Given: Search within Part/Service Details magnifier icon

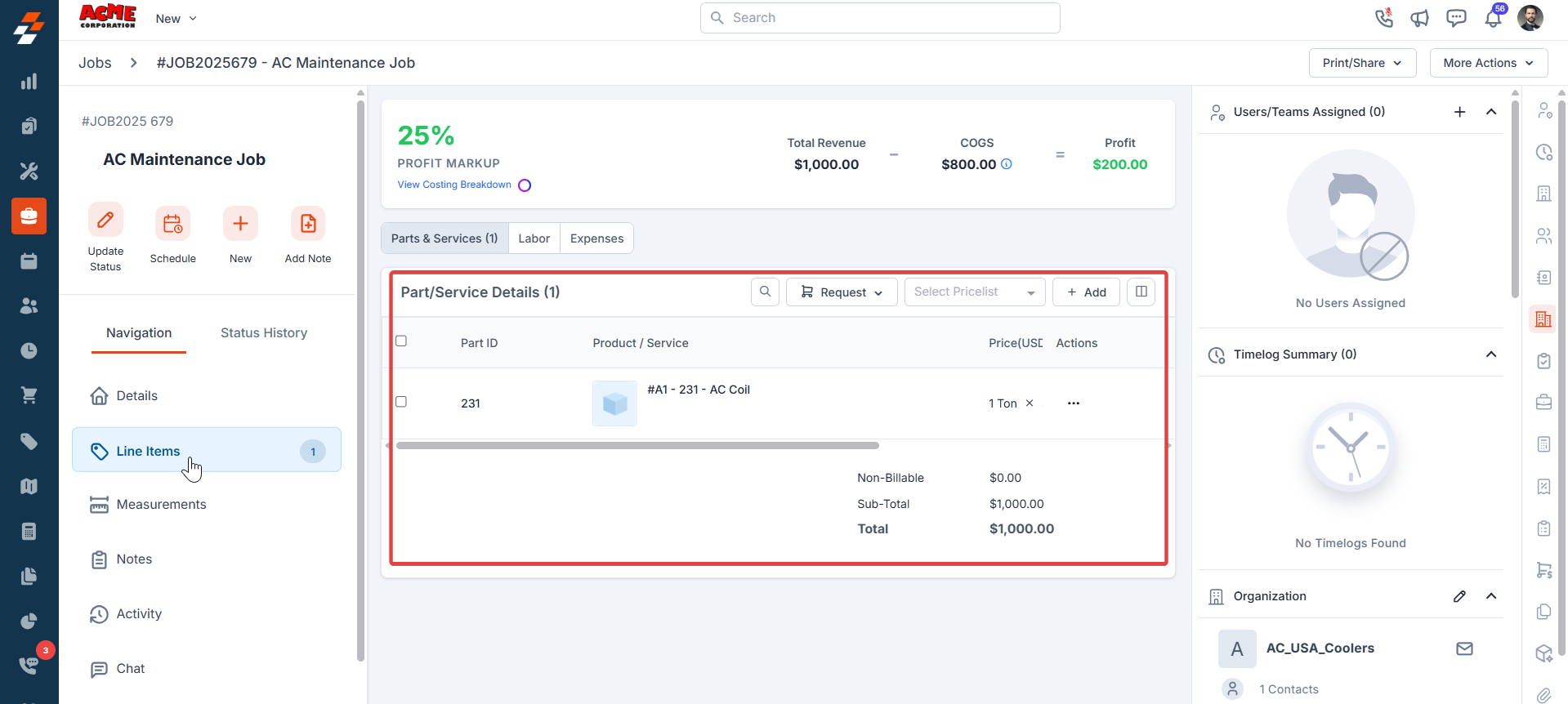Looking at the screenshot, I should (x=765, y=292).
